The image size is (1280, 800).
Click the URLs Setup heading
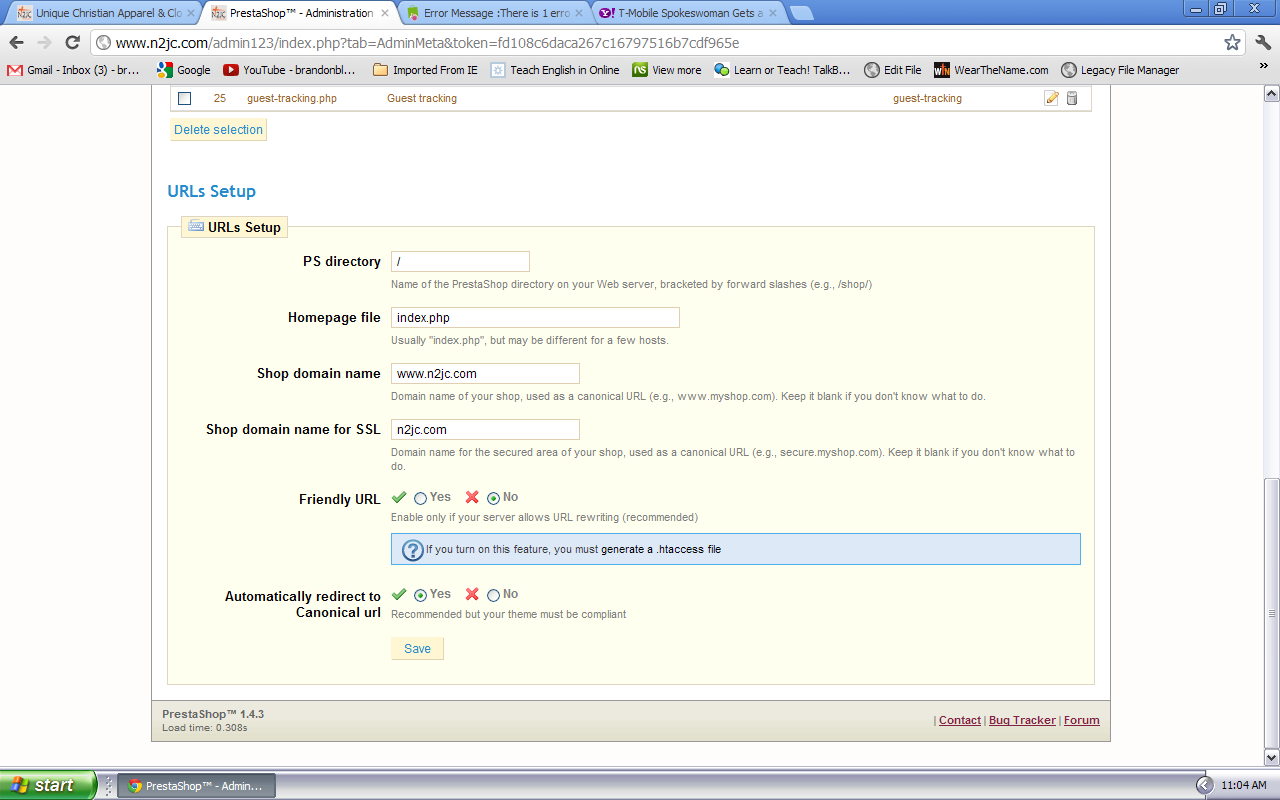[x=212, y=191]
